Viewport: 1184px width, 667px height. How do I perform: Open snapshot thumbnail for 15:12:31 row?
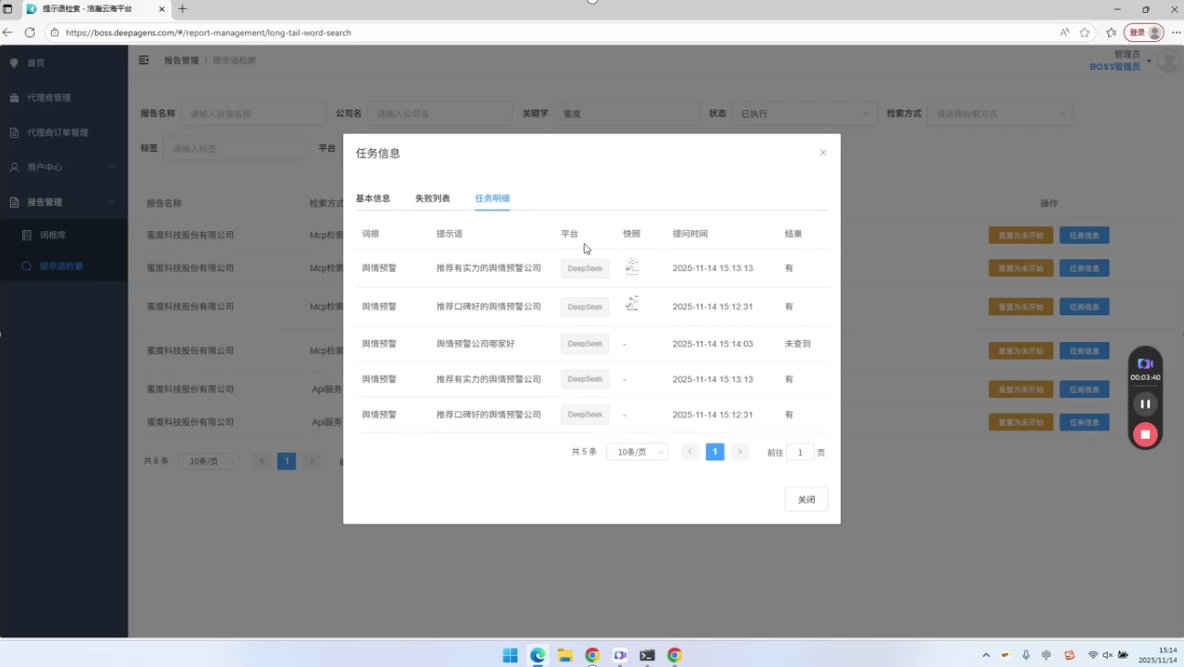tap(632, 304)
